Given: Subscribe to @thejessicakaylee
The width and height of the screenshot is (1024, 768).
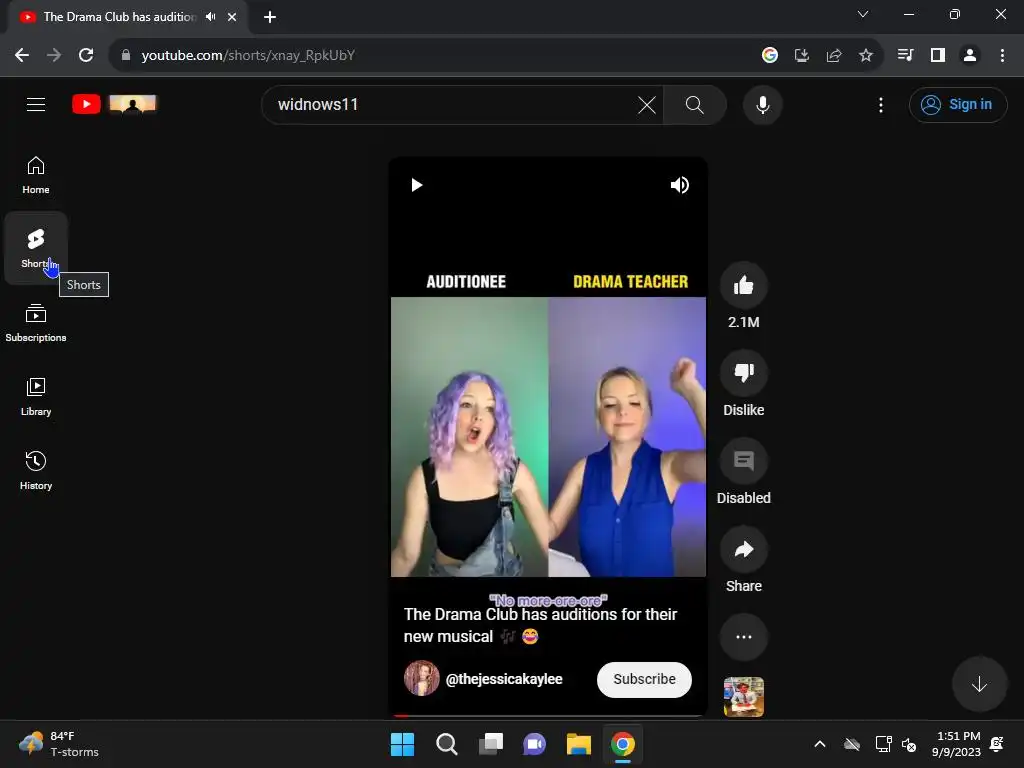Looking at the screenshot, I should [644, 679].
